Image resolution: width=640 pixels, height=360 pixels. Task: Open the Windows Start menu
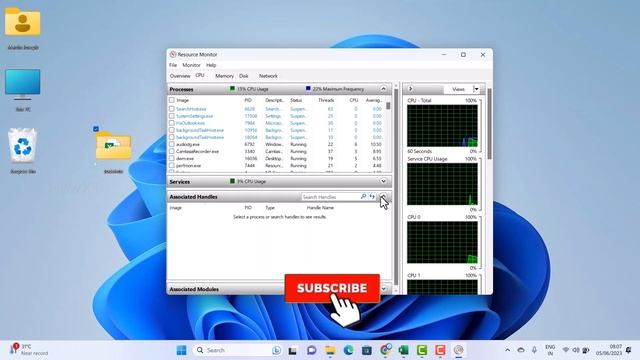181,350
